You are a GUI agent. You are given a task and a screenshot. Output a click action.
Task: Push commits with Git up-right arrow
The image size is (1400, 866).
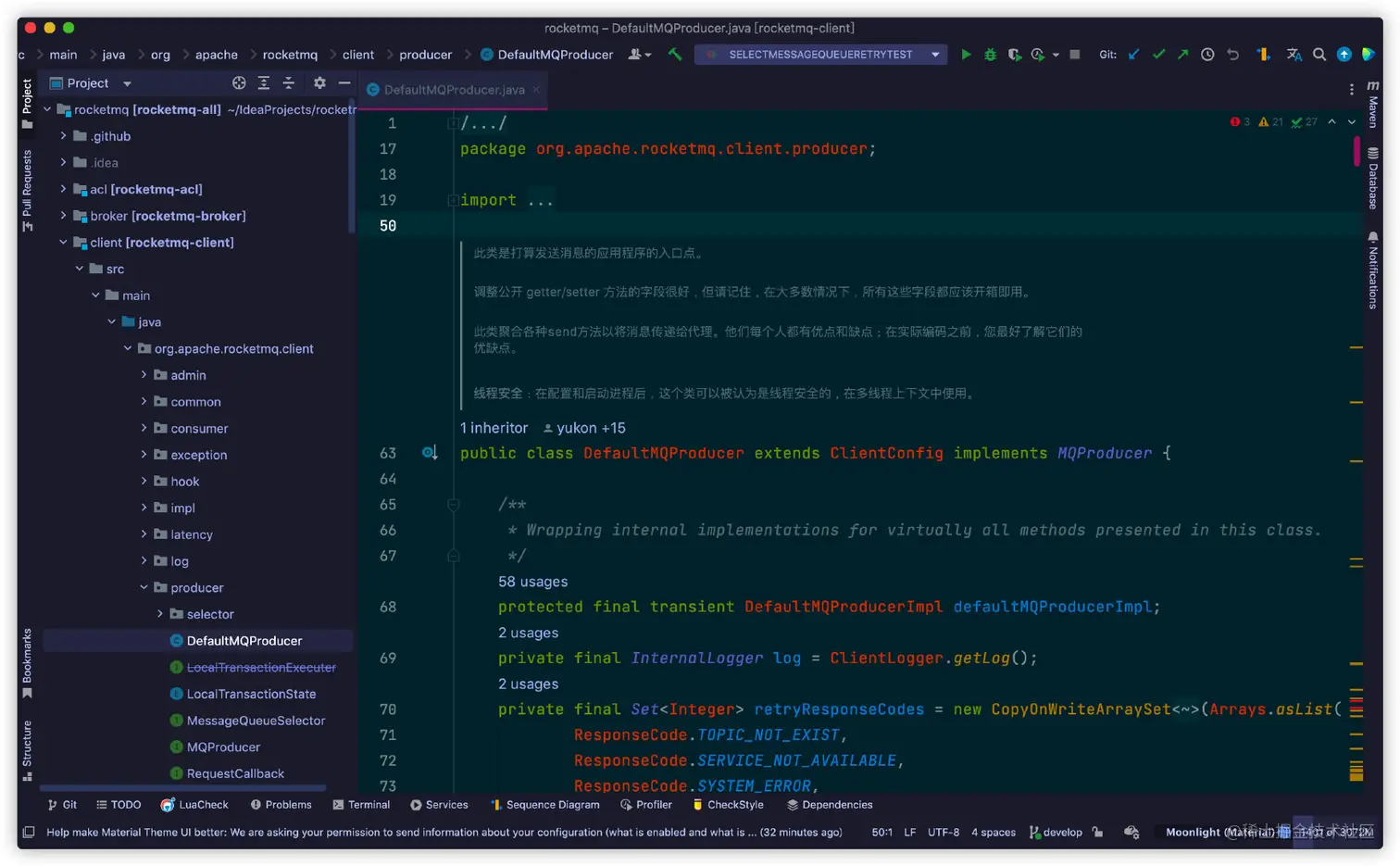pyautogui.click(x=1182, y=55)
